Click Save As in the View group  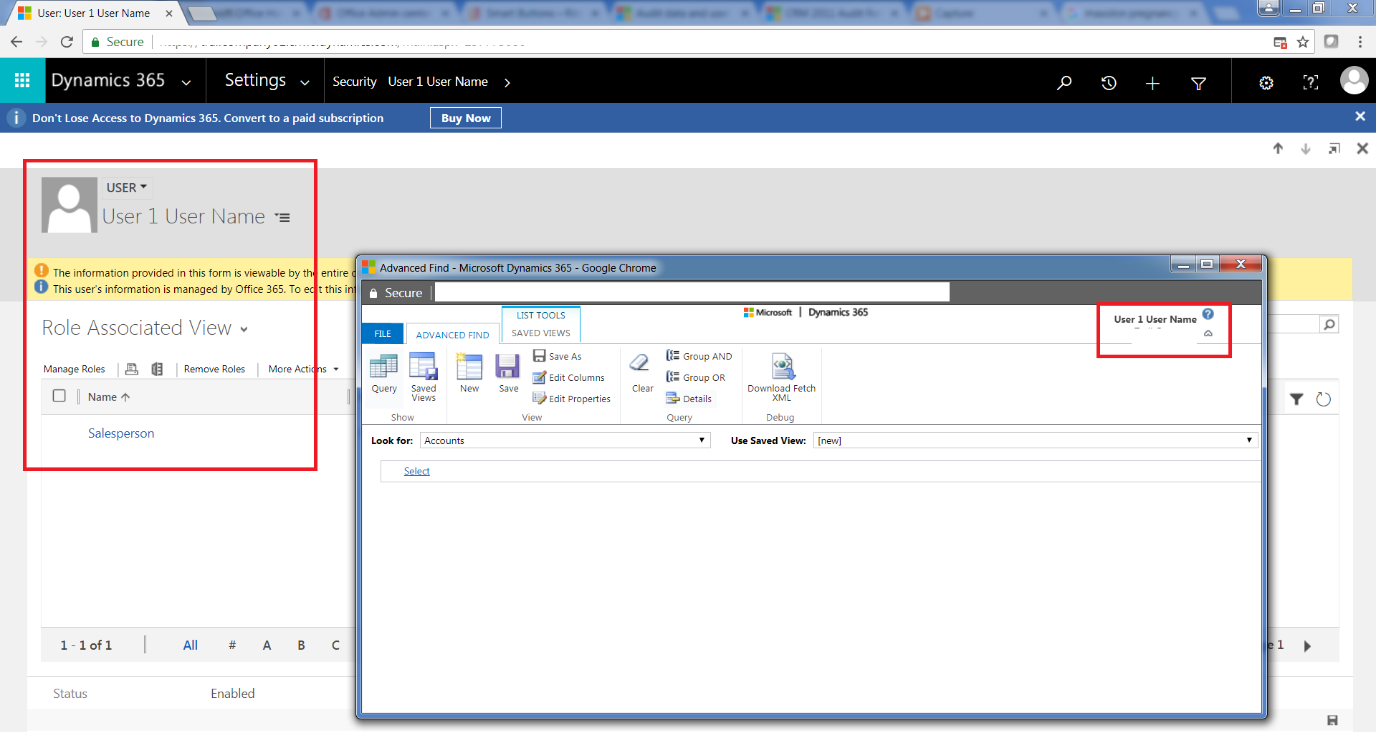tap(557, 356)
